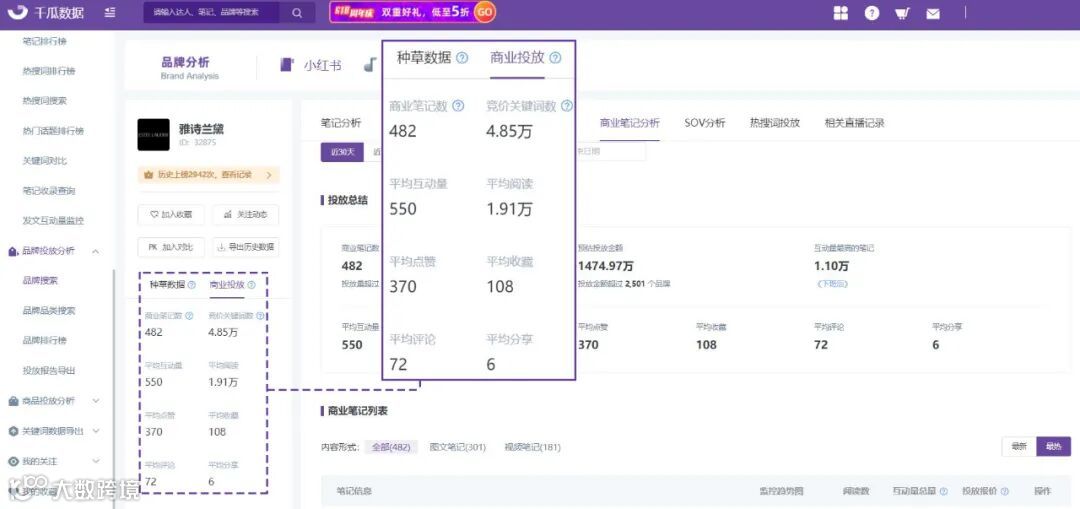Image resolution: width=1080 pixels, height=509 pixels.
Task: Open the shopping cart icon in the header
Action: (902, 13)
